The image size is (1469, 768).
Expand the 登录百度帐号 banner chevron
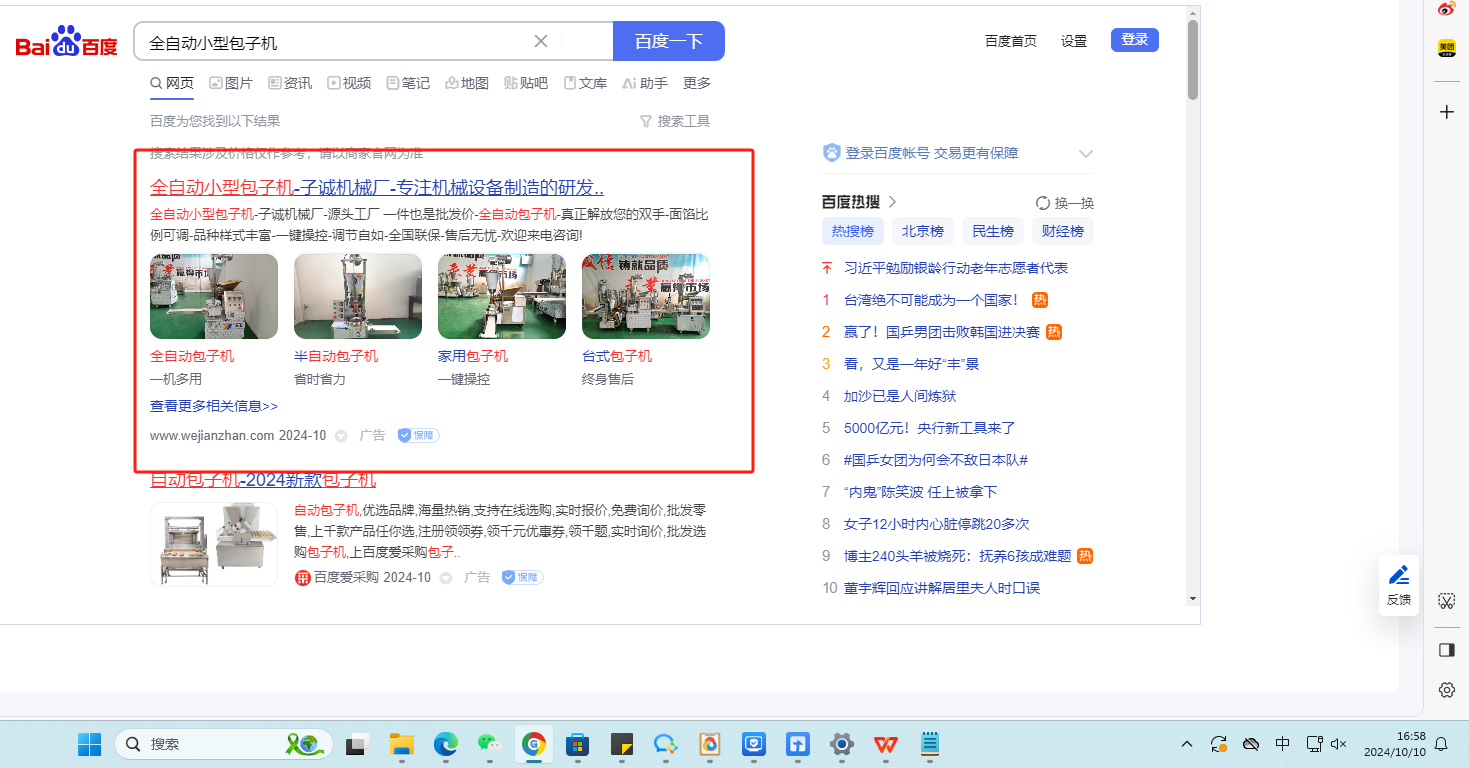[1085, 154]
